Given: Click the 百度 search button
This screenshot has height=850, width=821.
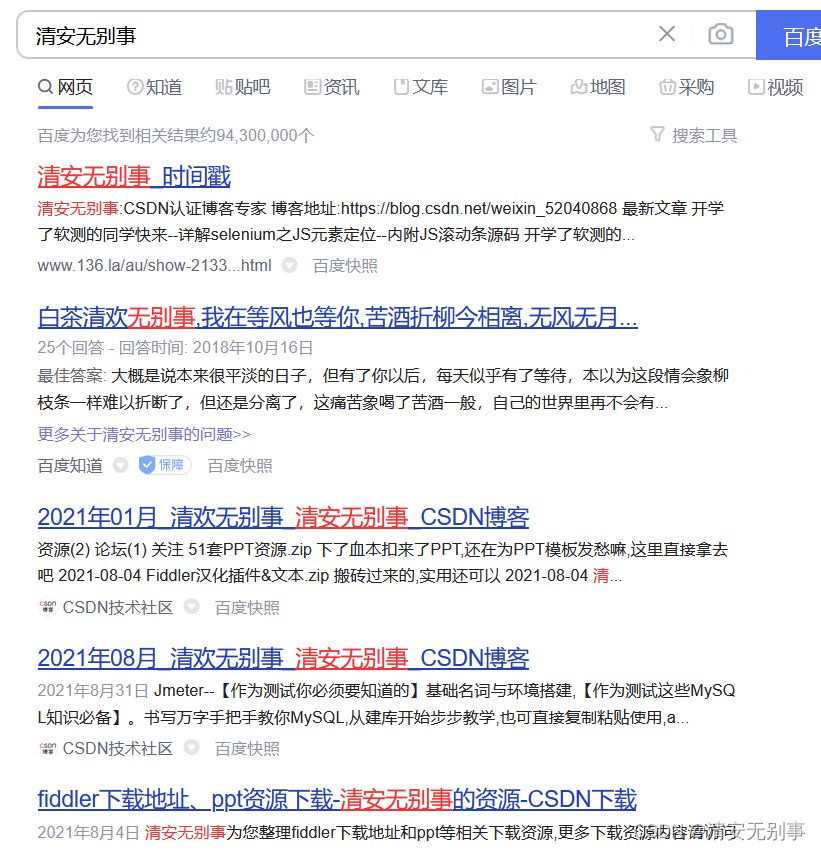Looking at the screenshot, I should 788,35.
